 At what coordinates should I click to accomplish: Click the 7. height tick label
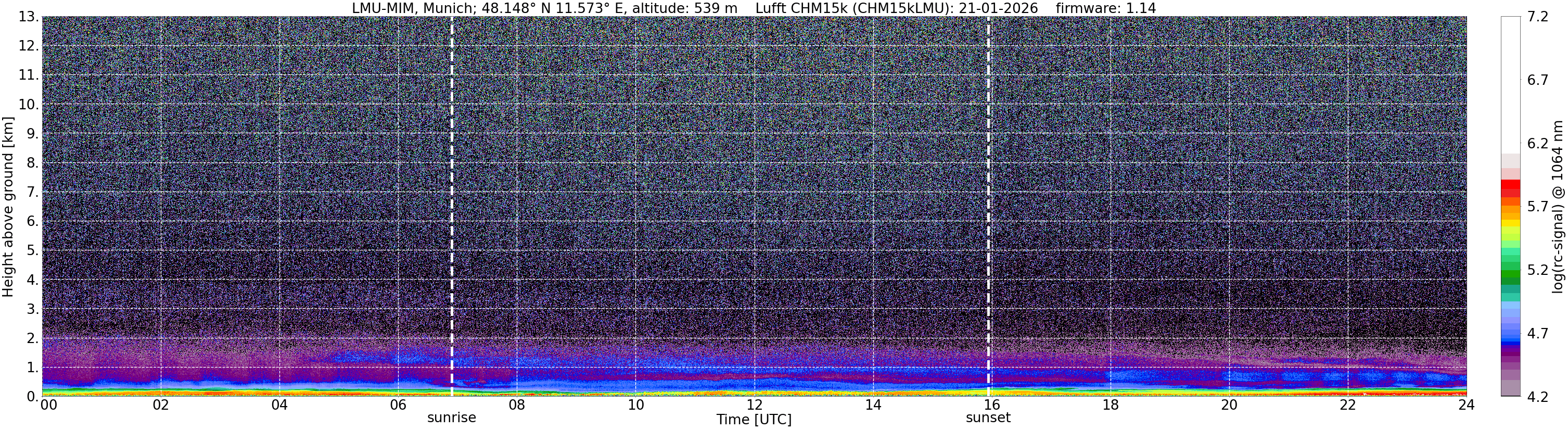[x=33, y=193]
